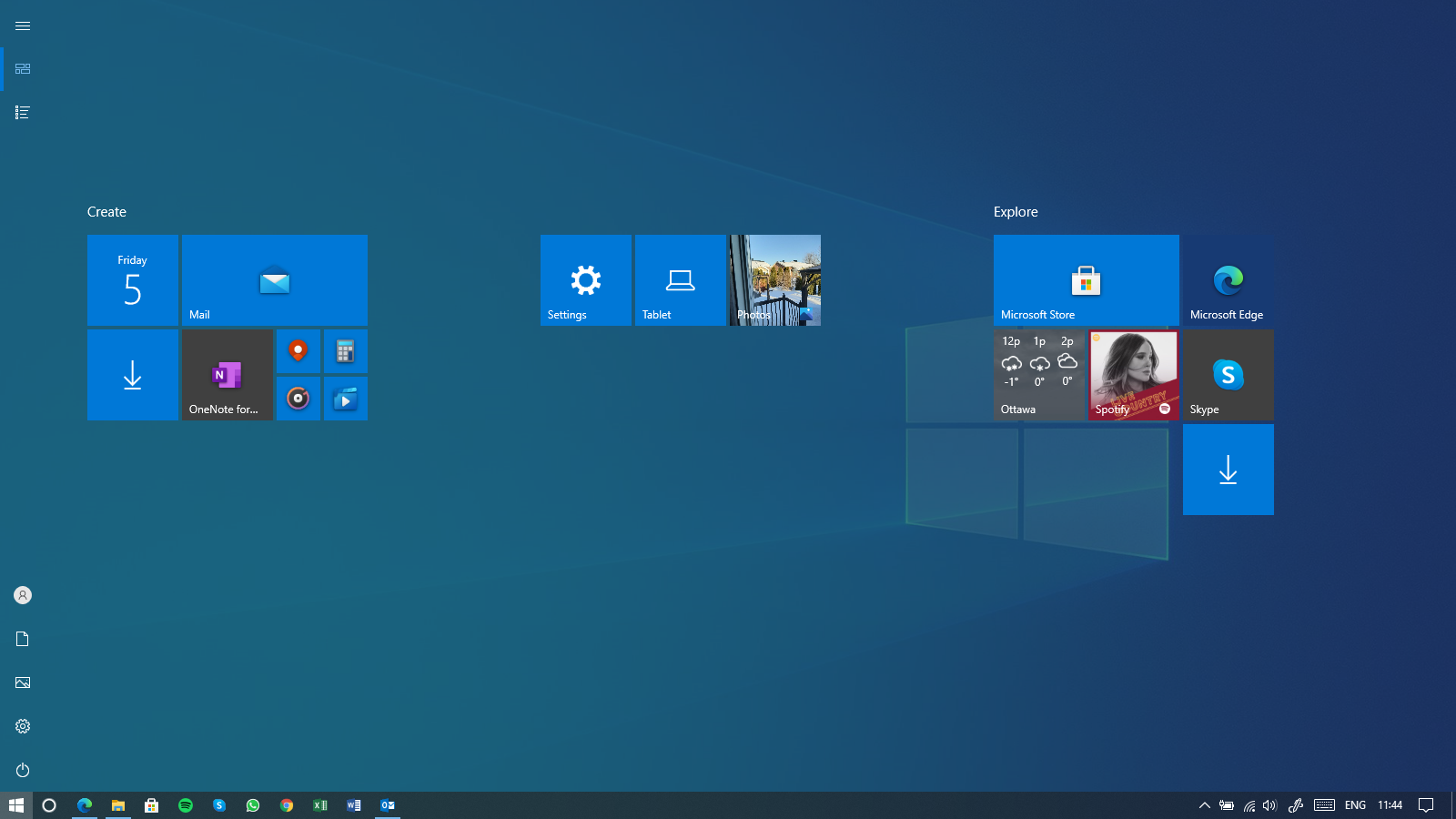Open the user account menu
This screenshot has width=1456, height=819.
[x=23, y=595]
